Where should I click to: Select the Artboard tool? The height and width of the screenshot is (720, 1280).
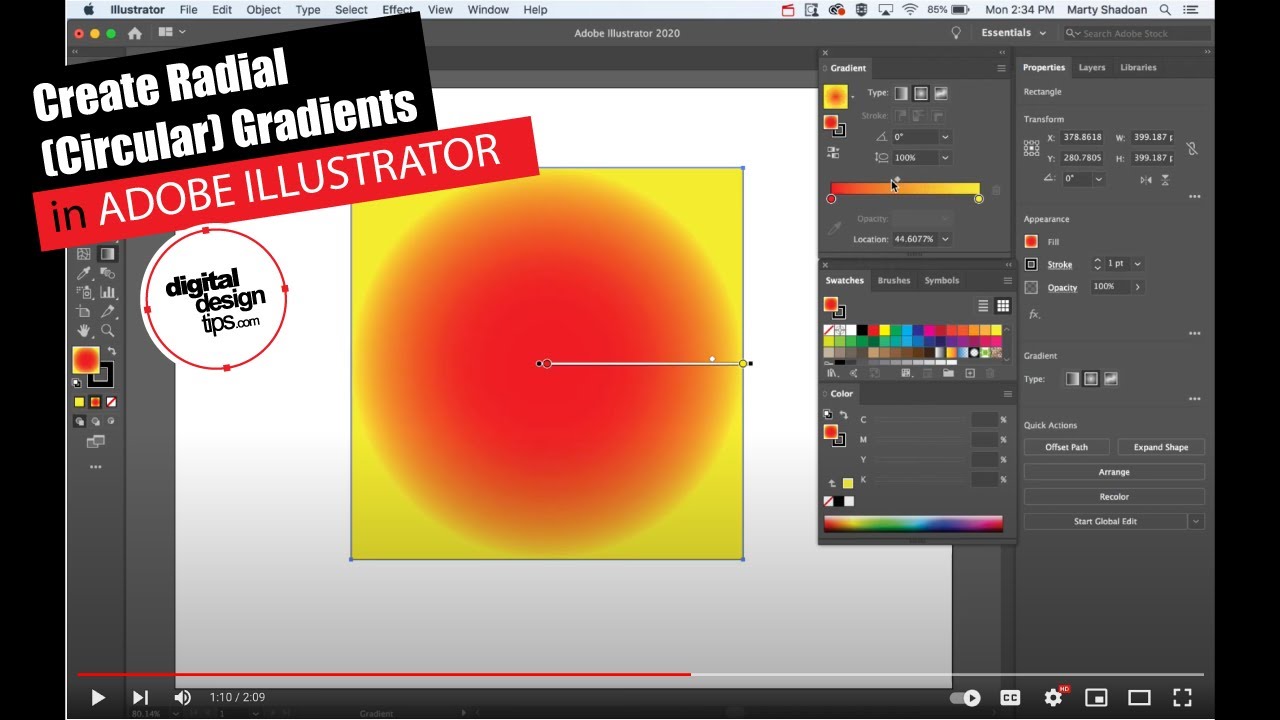(x=83, y=311)
